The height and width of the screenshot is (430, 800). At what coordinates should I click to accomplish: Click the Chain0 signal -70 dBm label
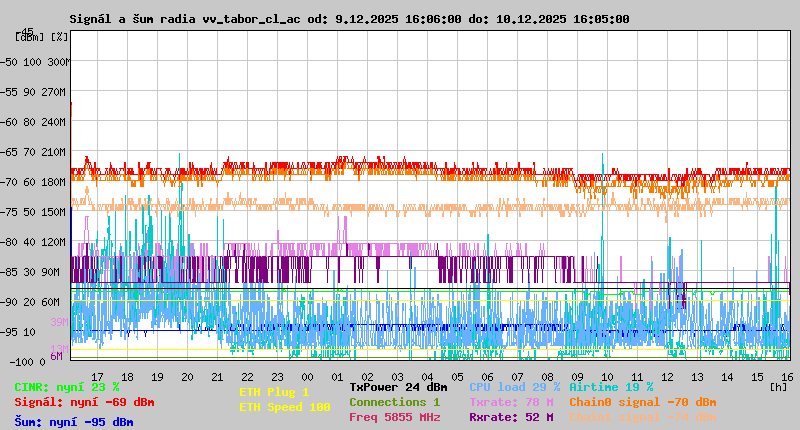642,402
